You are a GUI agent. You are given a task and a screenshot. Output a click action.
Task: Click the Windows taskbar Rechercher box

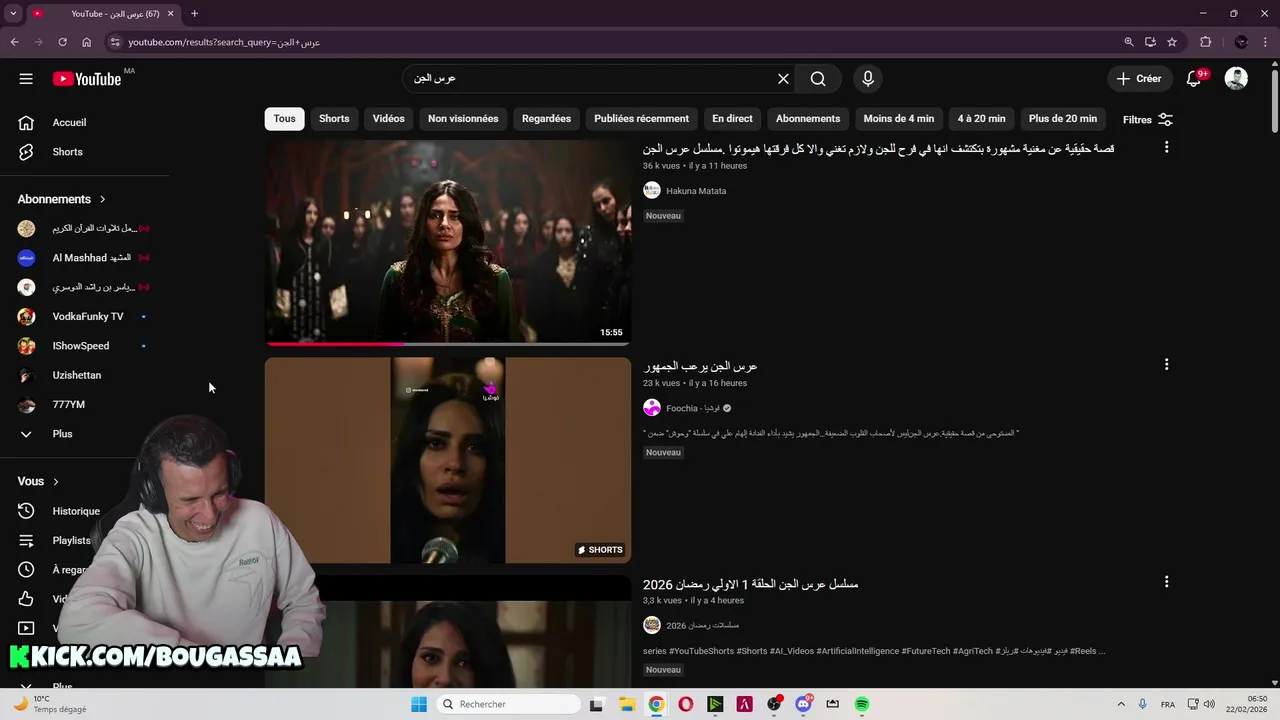click(x=508, y=704)
